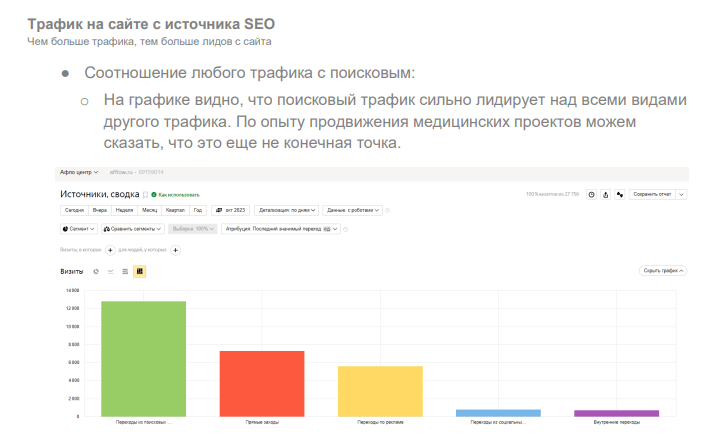Click the 100% визитов из 27 756 text
Viewport: 711px width, 446px height.
[x=552, y=194]
